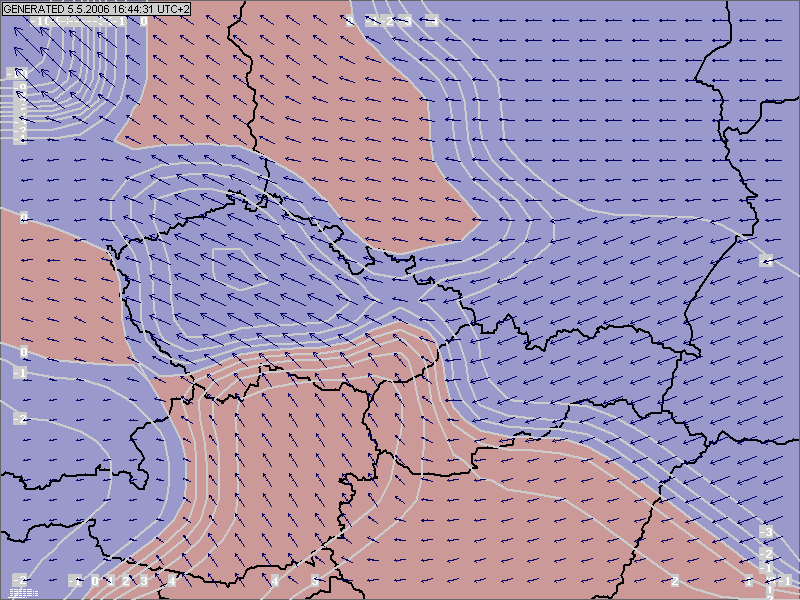Select the 5 contour label on bottom edge
This screenshot has width=800, height=600.
[315, 581]
